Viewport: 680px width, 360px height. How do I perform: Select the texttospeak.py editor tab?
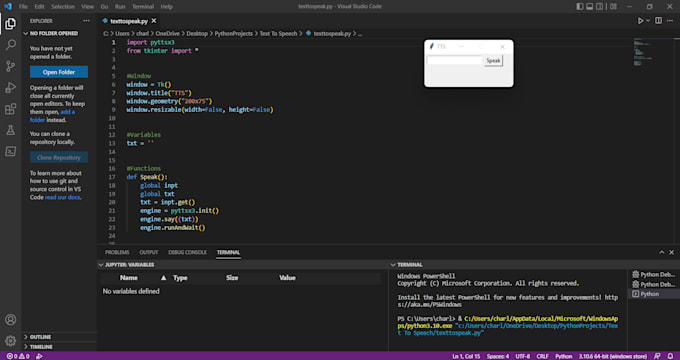pos(129,21)
